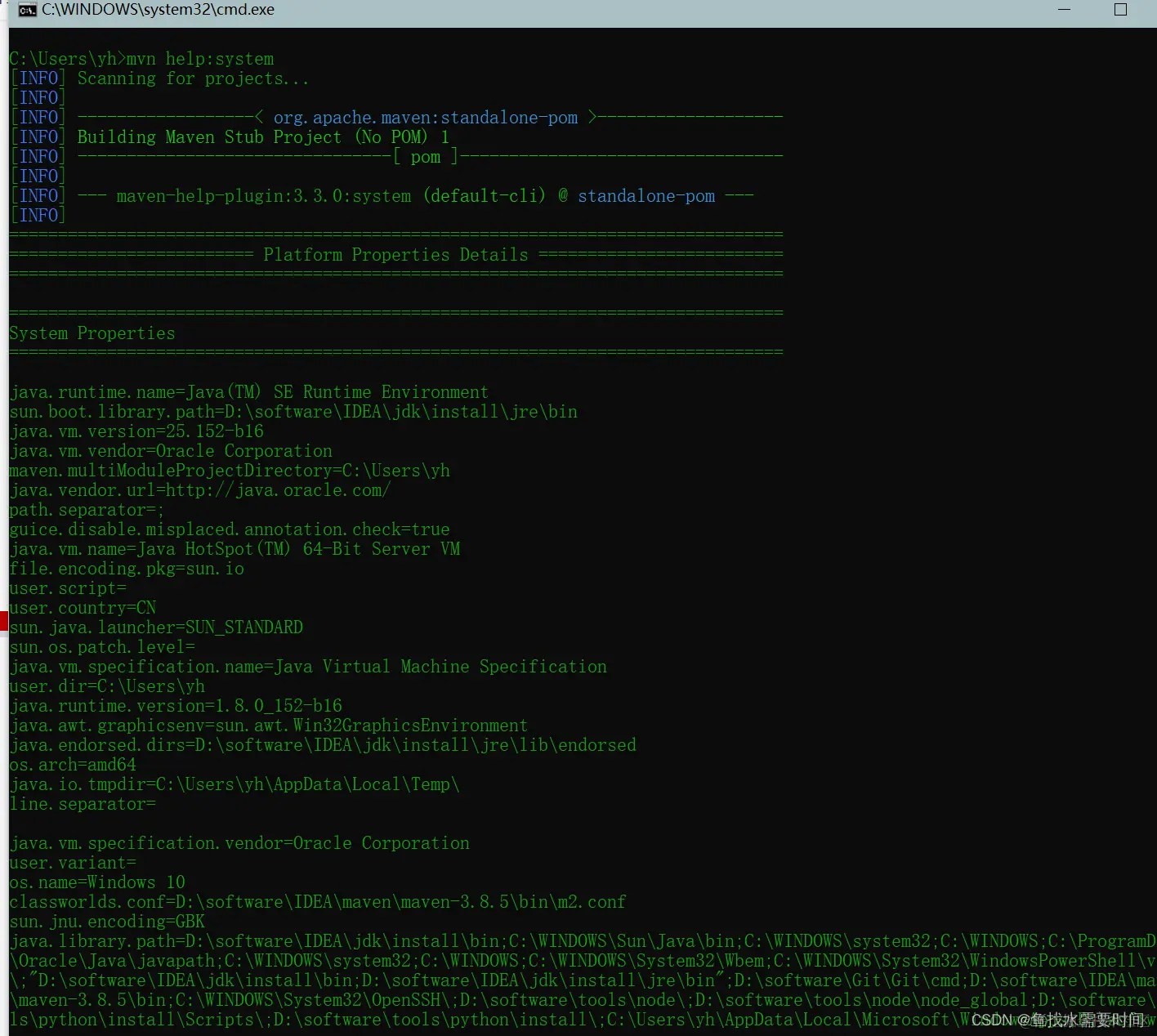1157x1036 pixels.
Task: Select the os.arch=amd64 line
Action: (73, 765)
